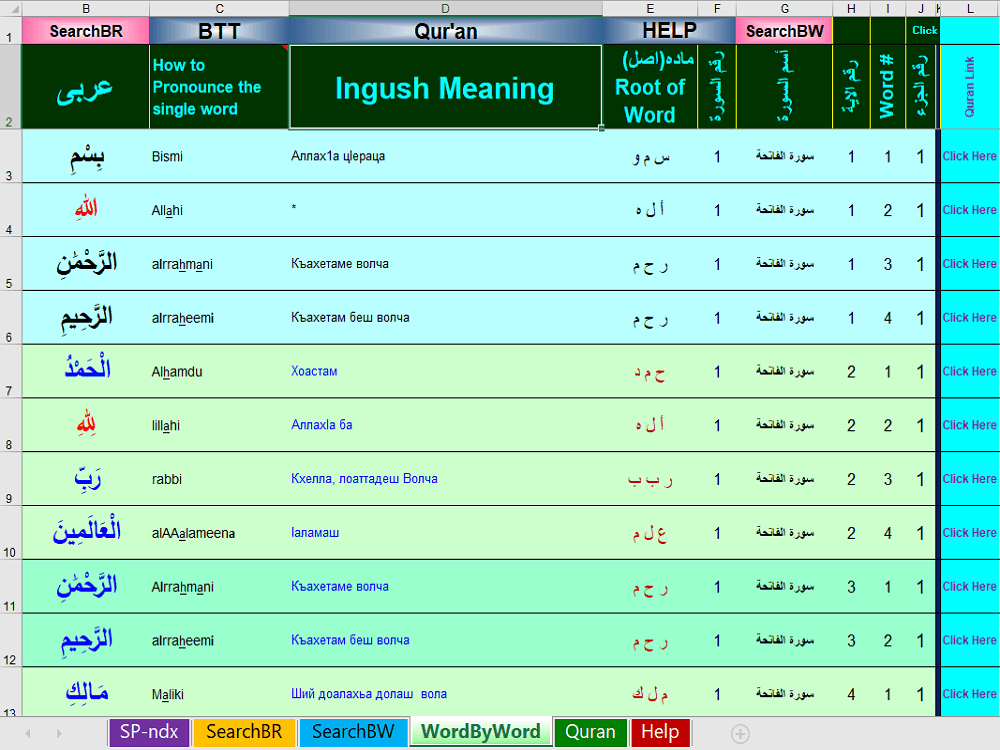Select the عربى header cell

point(85,87)
